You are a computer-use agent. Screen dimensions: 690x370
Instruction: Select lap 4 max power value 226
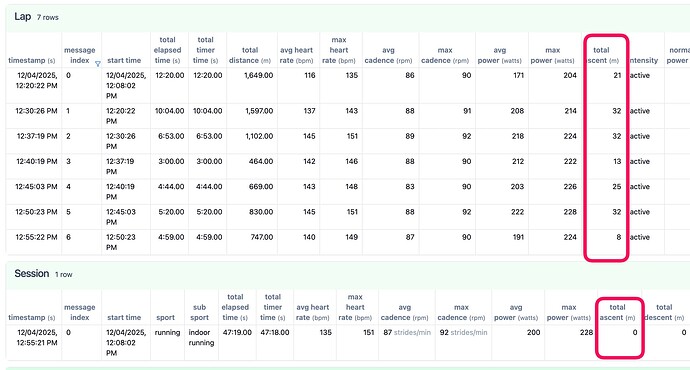tap(570, 187)
